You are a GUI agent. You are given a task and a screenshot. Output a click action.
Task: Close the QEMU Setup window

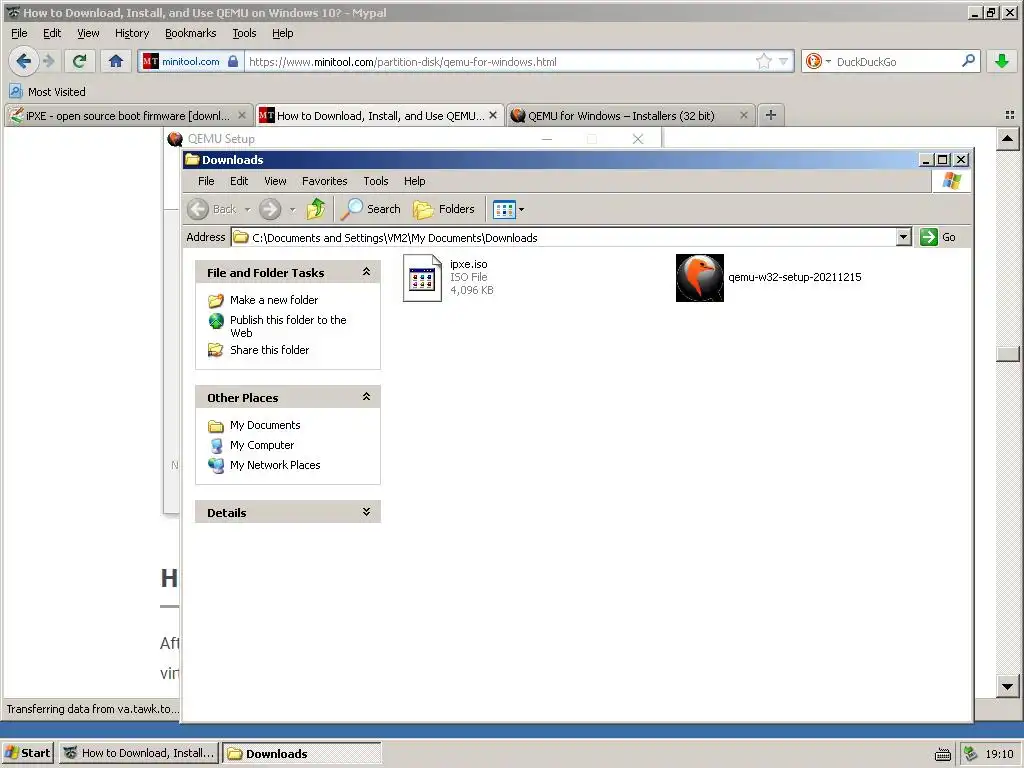click(638, 138)
